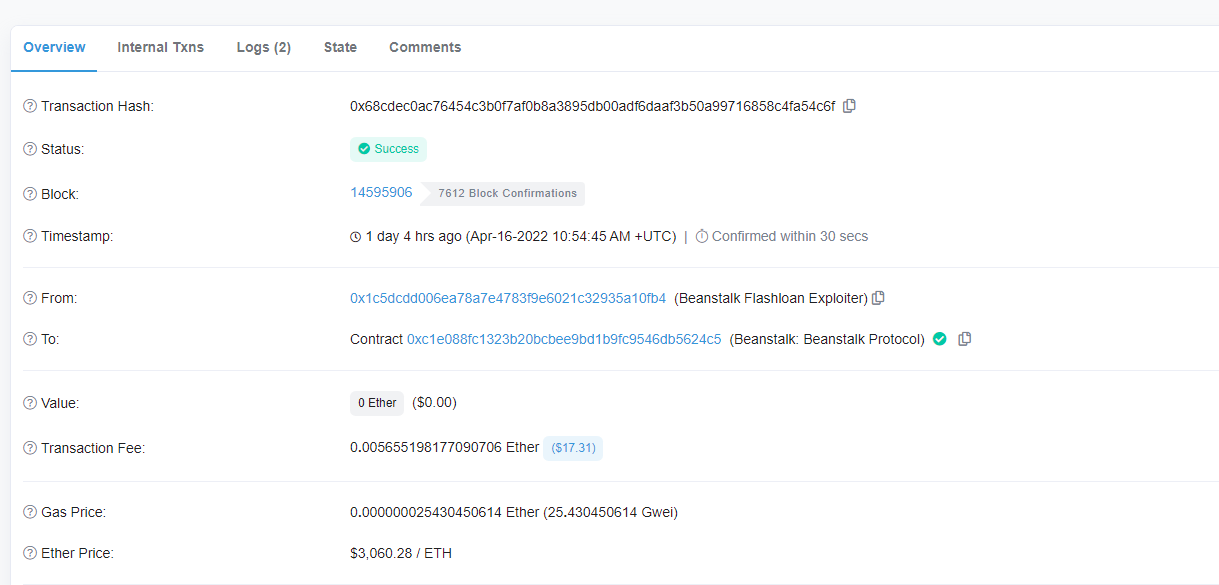Switch to the Internal Txns tab
Image resolution: width=1219 pixels, height=585 pixels.
160,47
